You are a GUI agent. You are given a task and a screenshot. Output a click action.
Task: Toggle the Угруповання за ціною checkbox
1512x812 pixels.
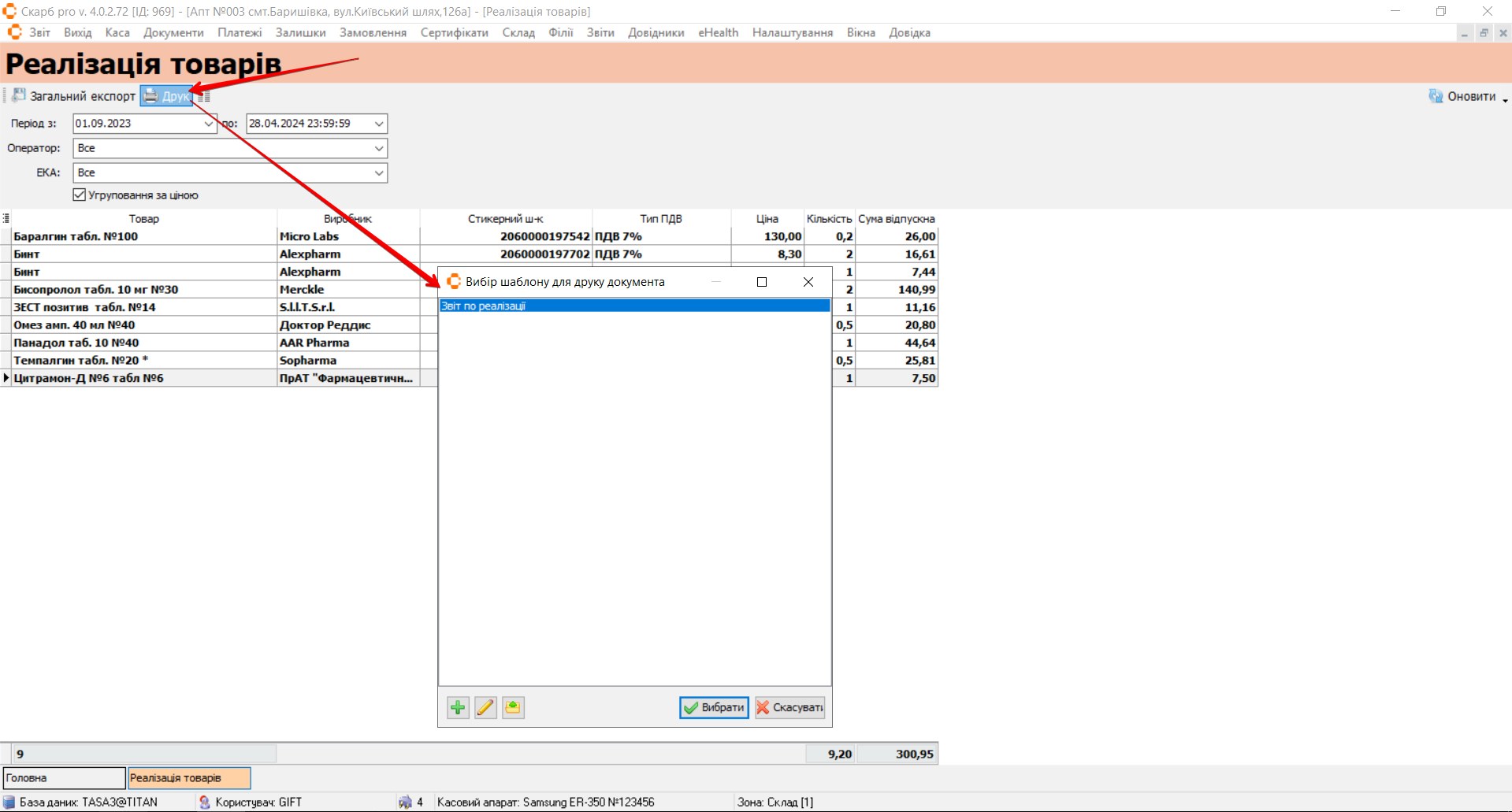pos(80,195)
